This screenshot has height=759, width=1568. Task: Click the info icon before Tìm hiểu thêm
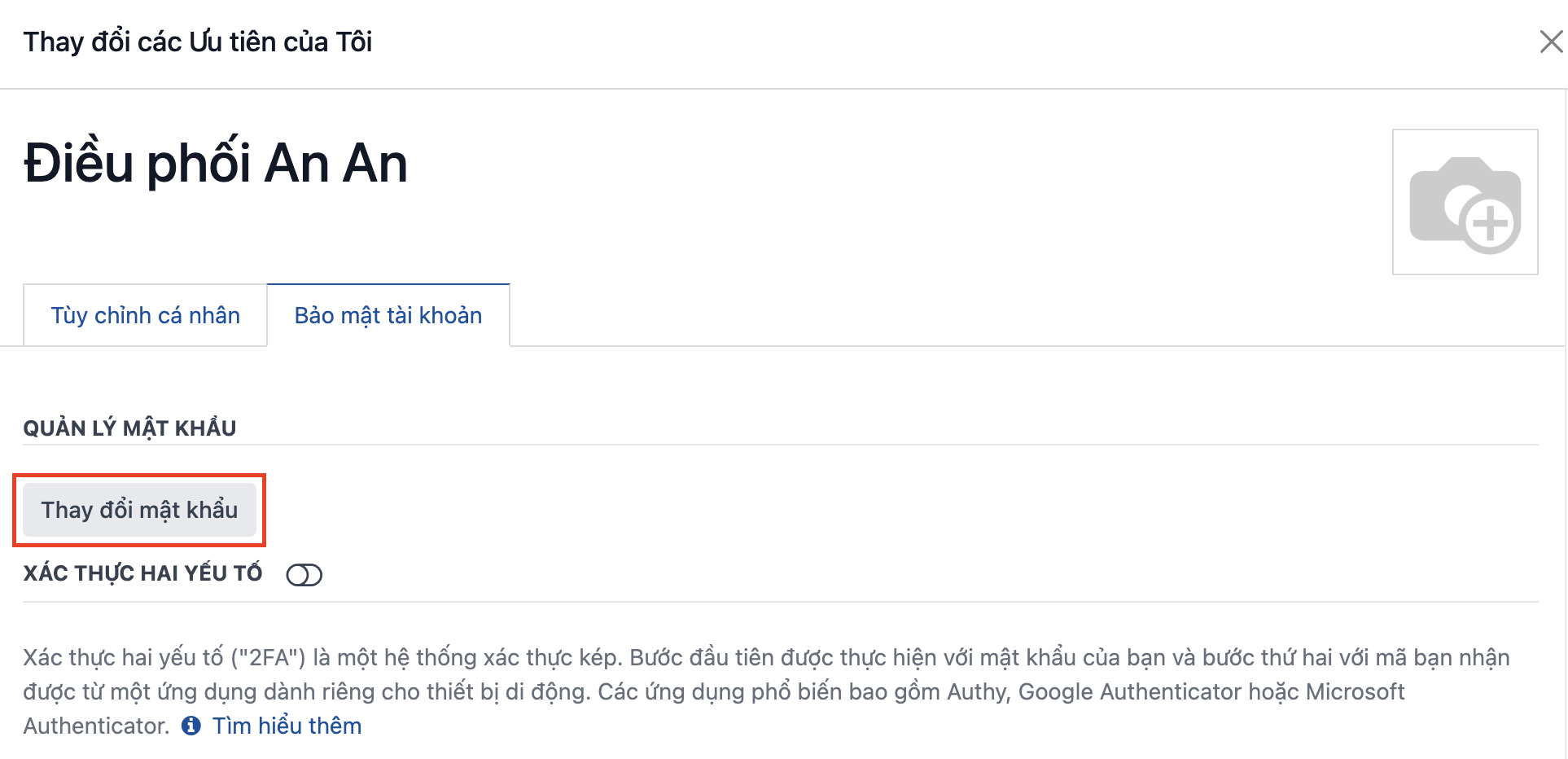coord(191,726)
